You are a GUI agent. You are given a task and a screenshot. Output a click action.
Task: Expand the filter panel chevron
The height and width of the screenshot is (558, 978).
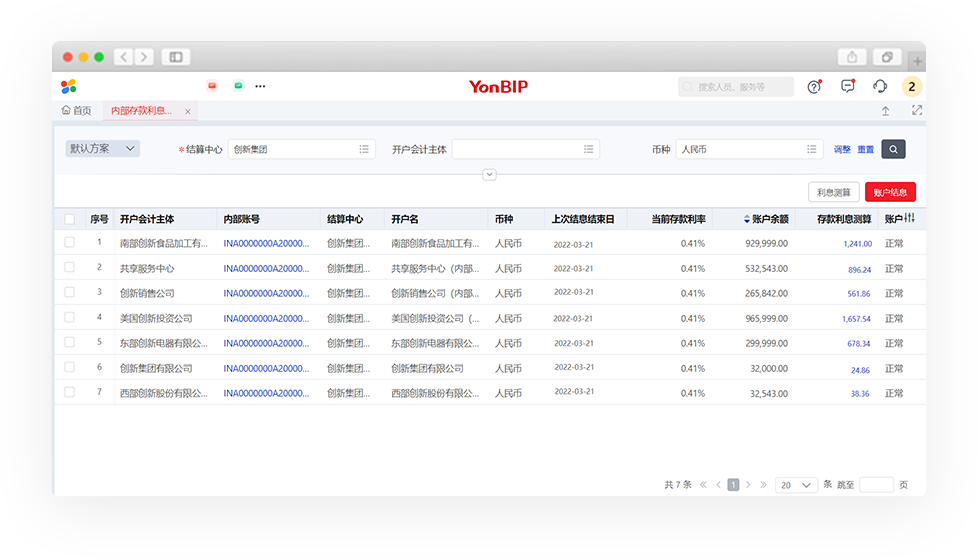(489, 175)
